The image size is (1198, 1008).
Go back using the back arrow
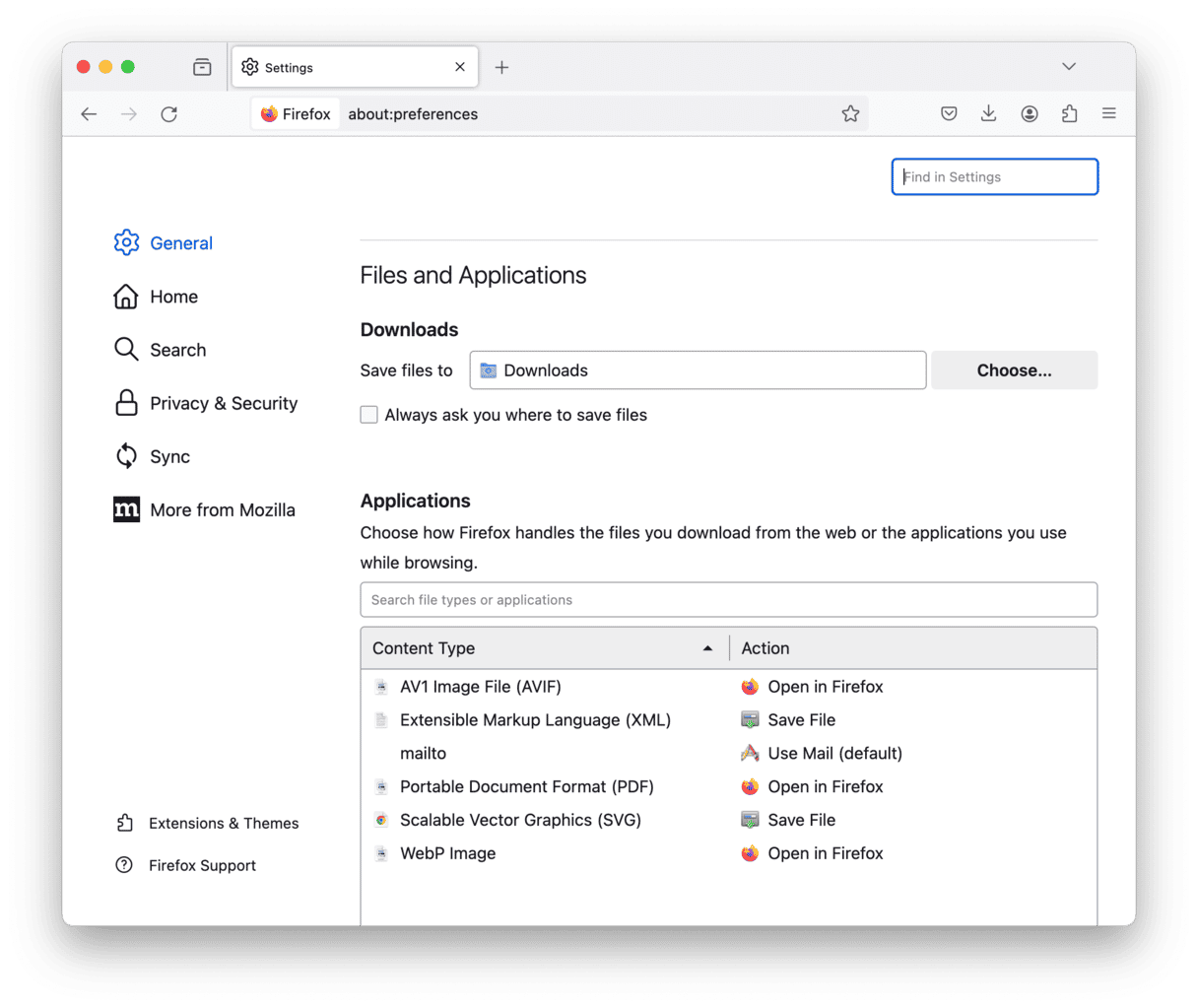click(89, 114)
